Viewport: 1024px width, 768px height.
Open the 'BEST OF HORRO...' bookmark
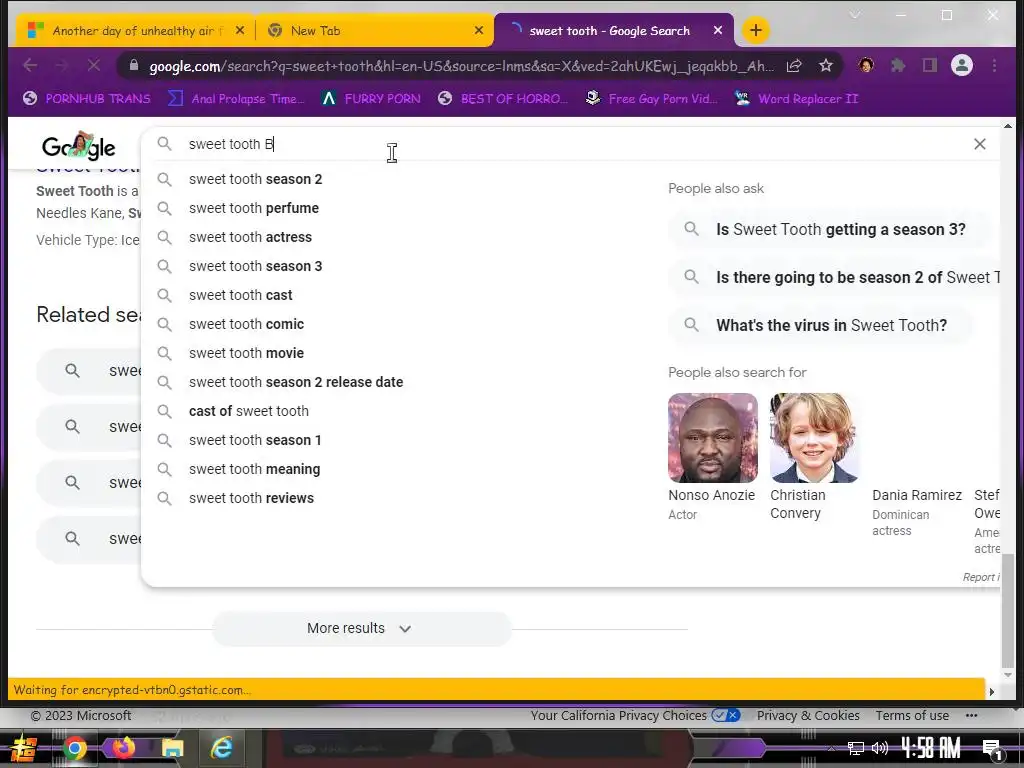click(x=503, y=99)
